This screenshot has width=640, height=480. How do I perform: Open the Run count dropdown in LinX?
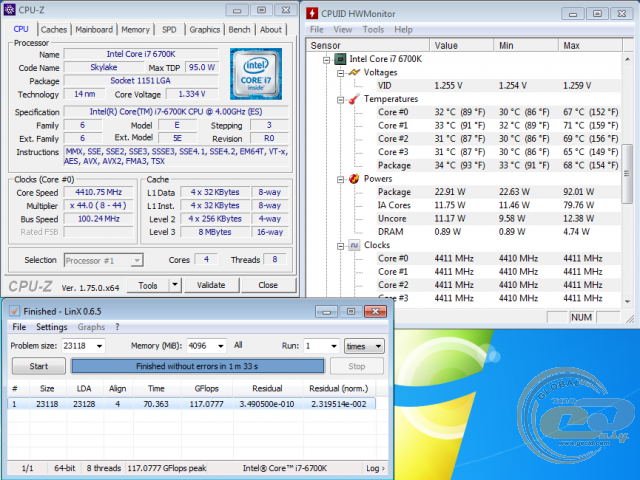click(x=334, y=346)
